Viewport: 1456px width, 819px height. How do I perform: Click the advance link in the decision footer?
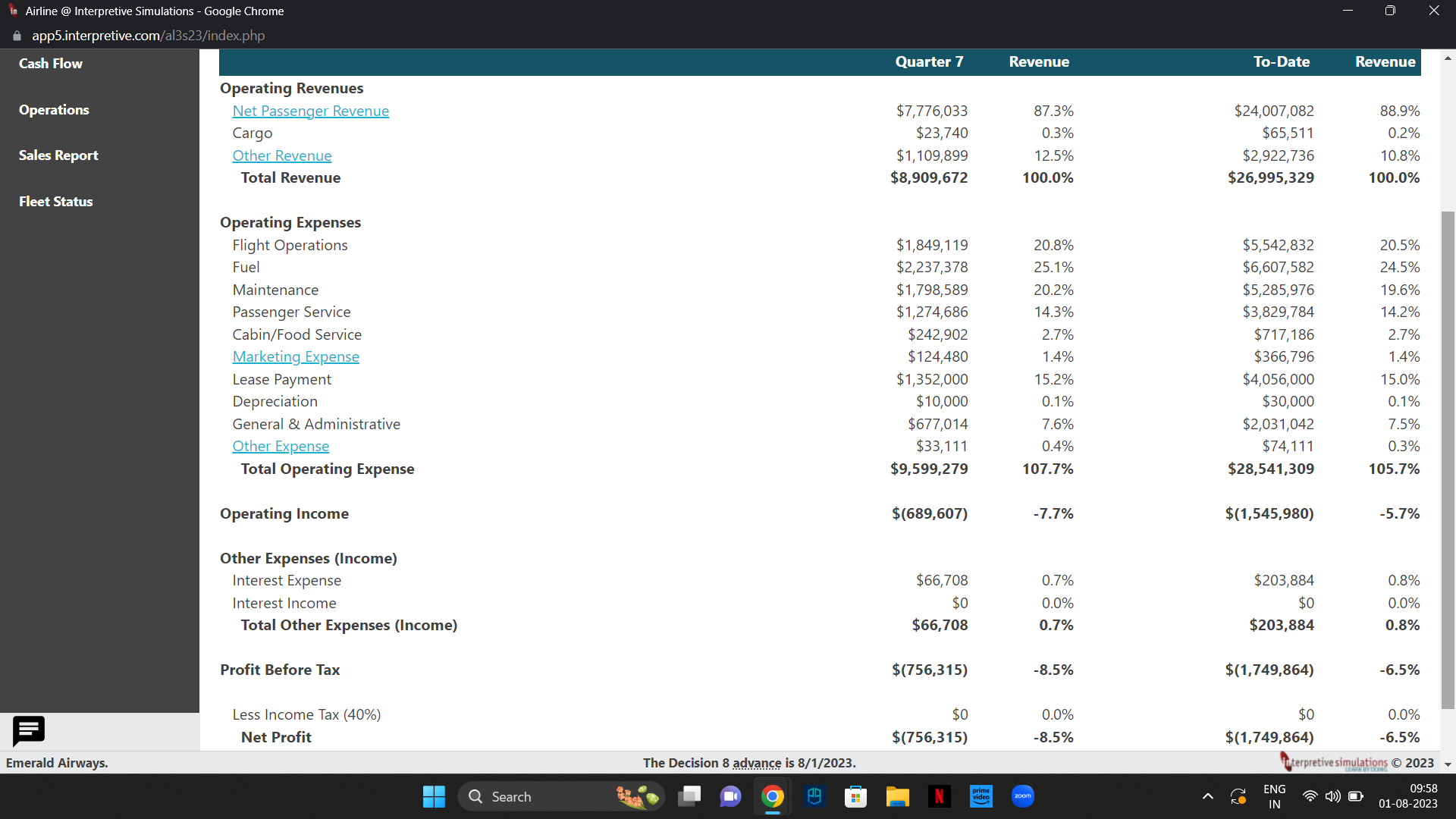(x=758, y=763)
